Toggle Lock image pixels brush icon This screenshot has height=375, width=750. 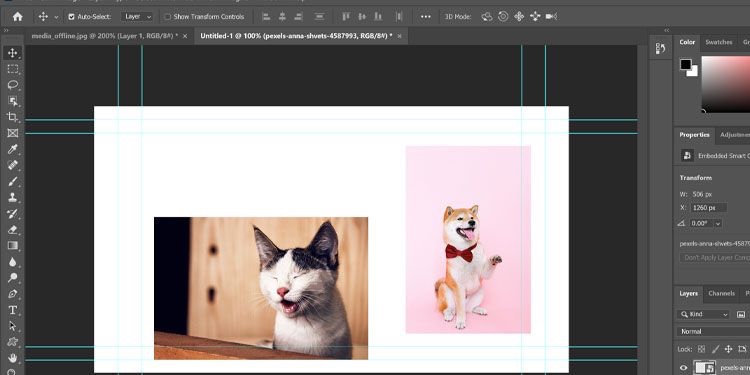[x=716, y=349]
